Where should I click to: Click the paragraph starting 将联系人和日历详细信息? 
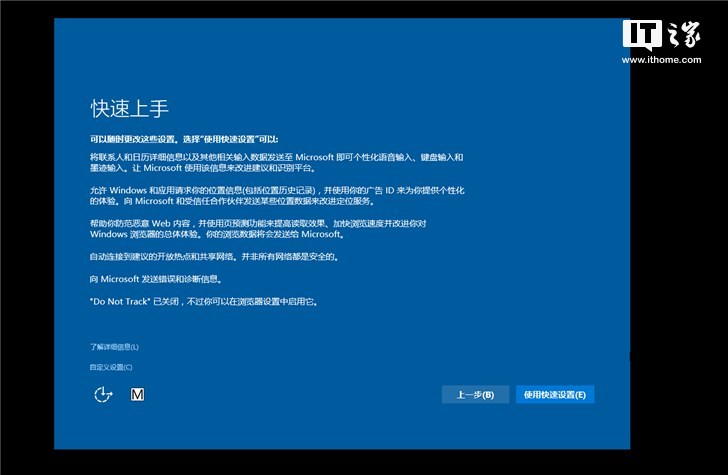tap(277, 163)
